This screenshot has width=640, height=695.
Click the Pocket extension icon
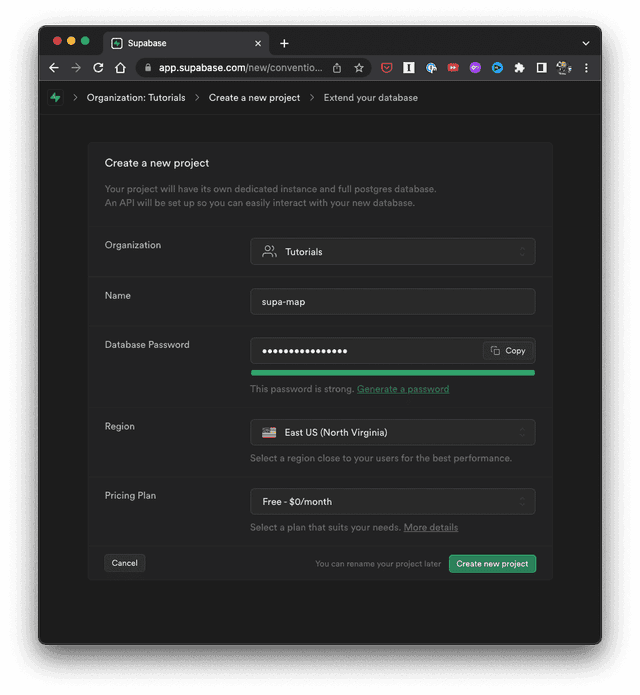tap(387, 68)
